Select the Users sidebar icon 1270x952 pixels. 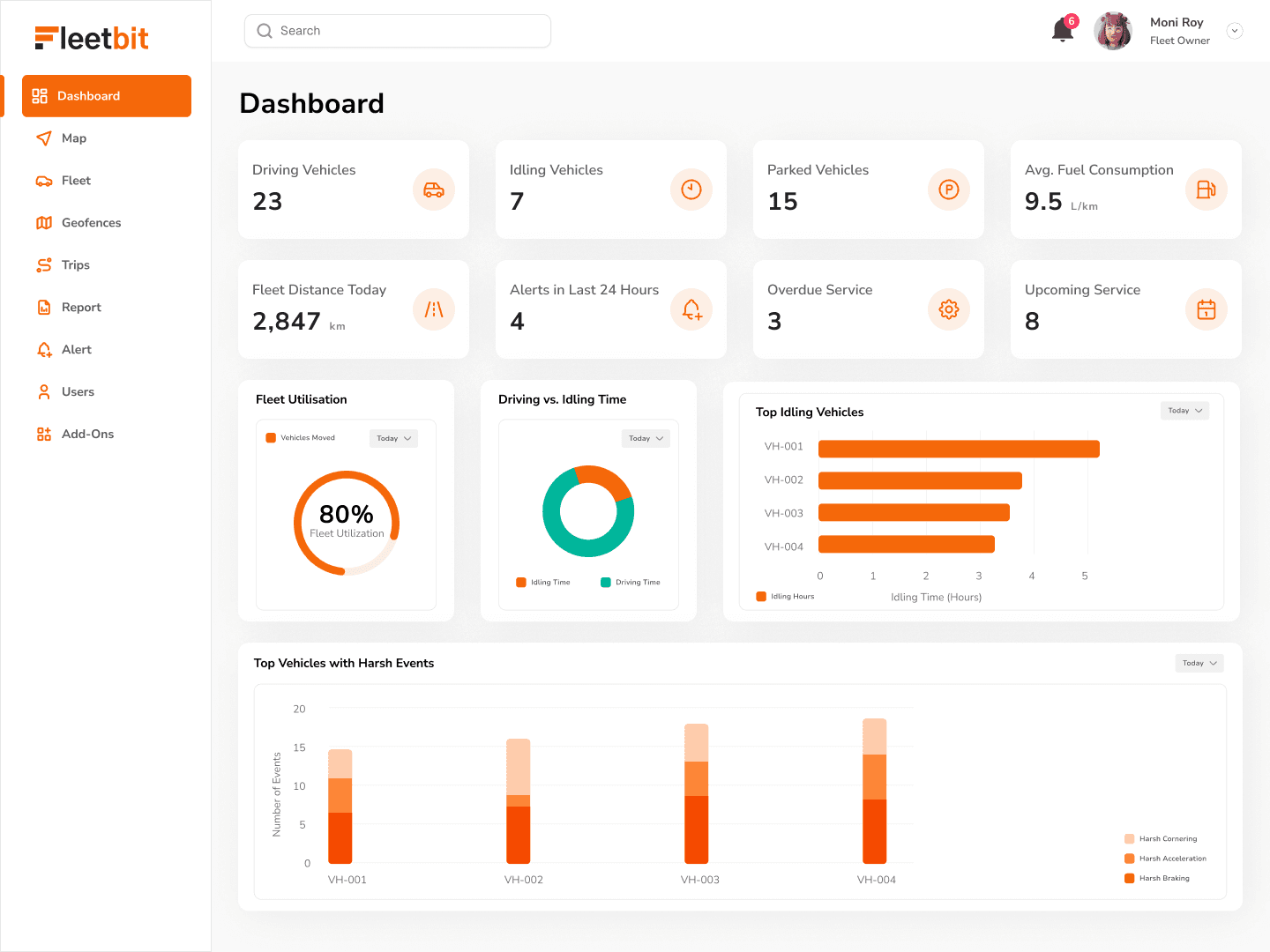[x=44, y=391]
